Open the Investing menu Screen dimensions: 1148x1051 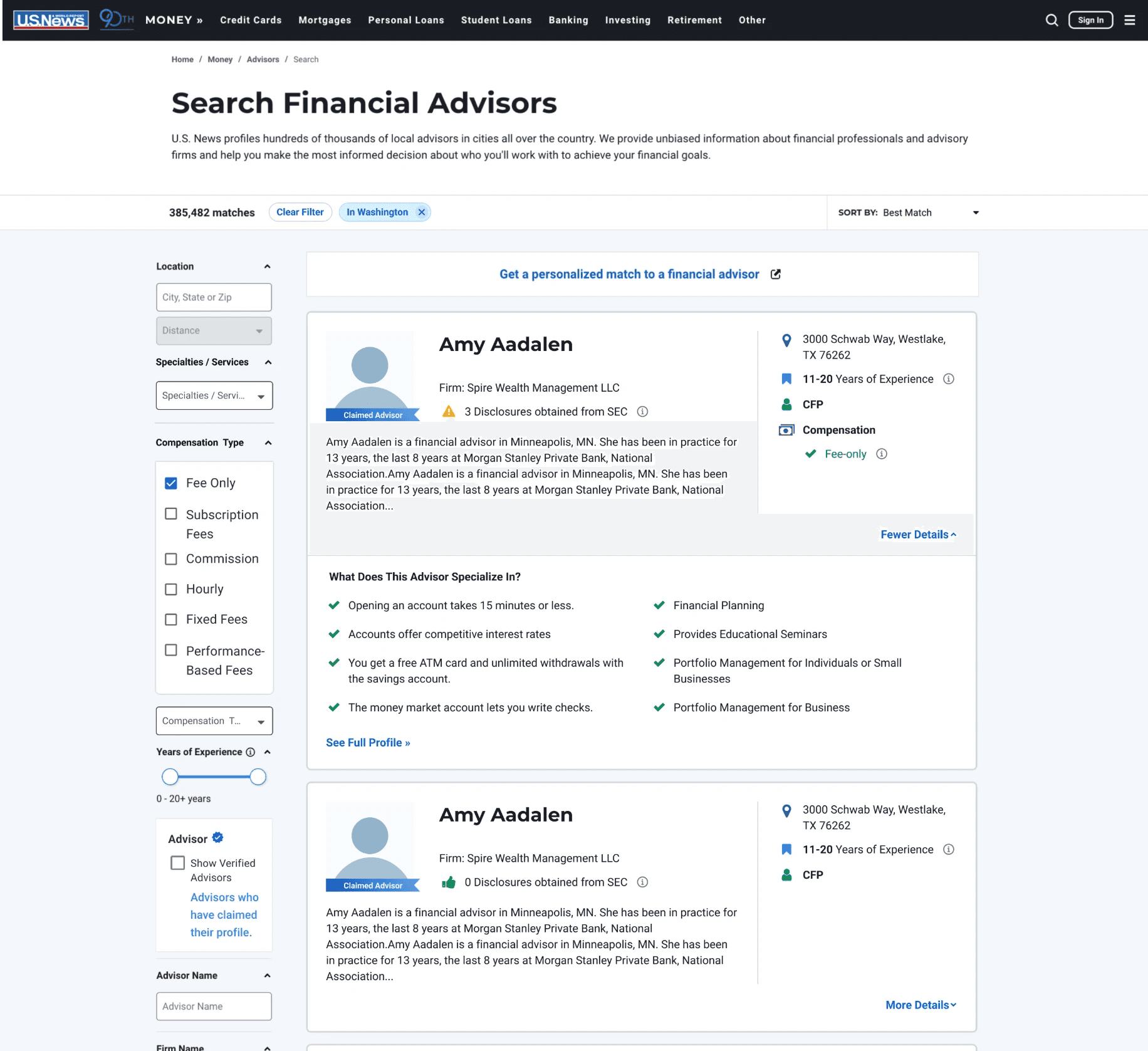[x=628, y=20]
